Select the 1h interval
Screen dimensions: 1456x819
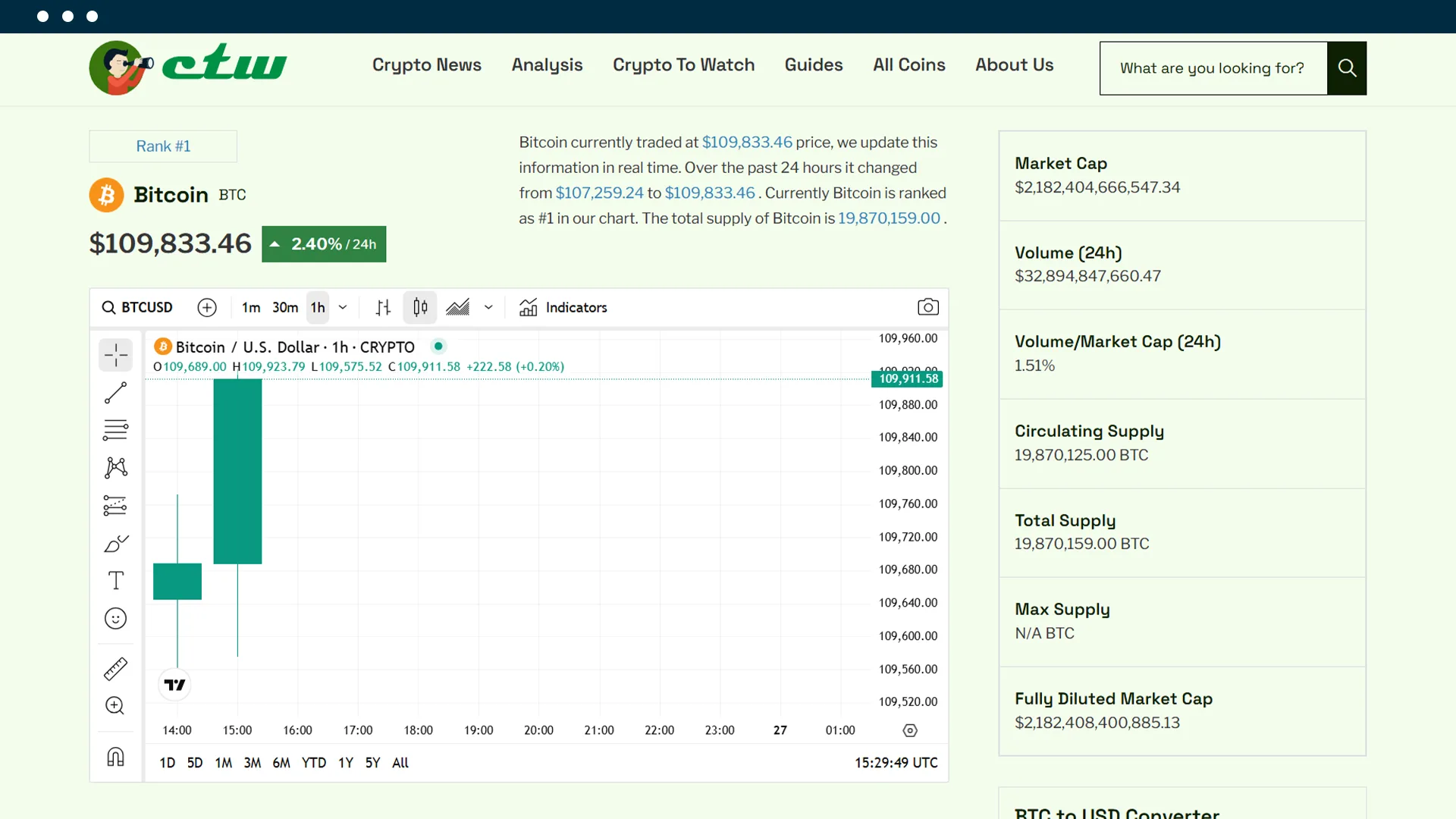click(318, 307)
